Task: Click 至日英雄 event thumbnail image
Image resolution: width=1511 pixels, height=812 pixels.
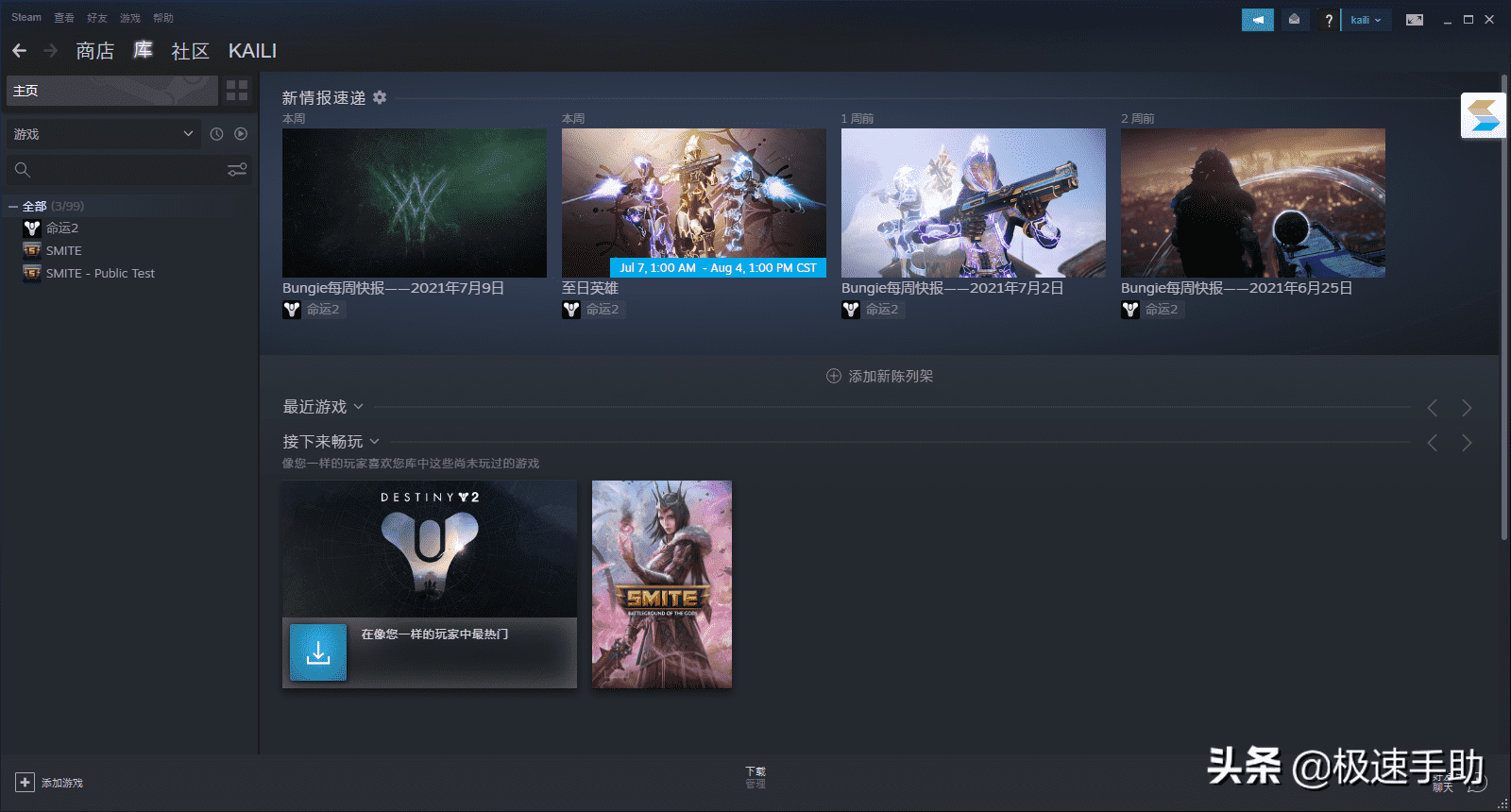Action: pos(694,203)
